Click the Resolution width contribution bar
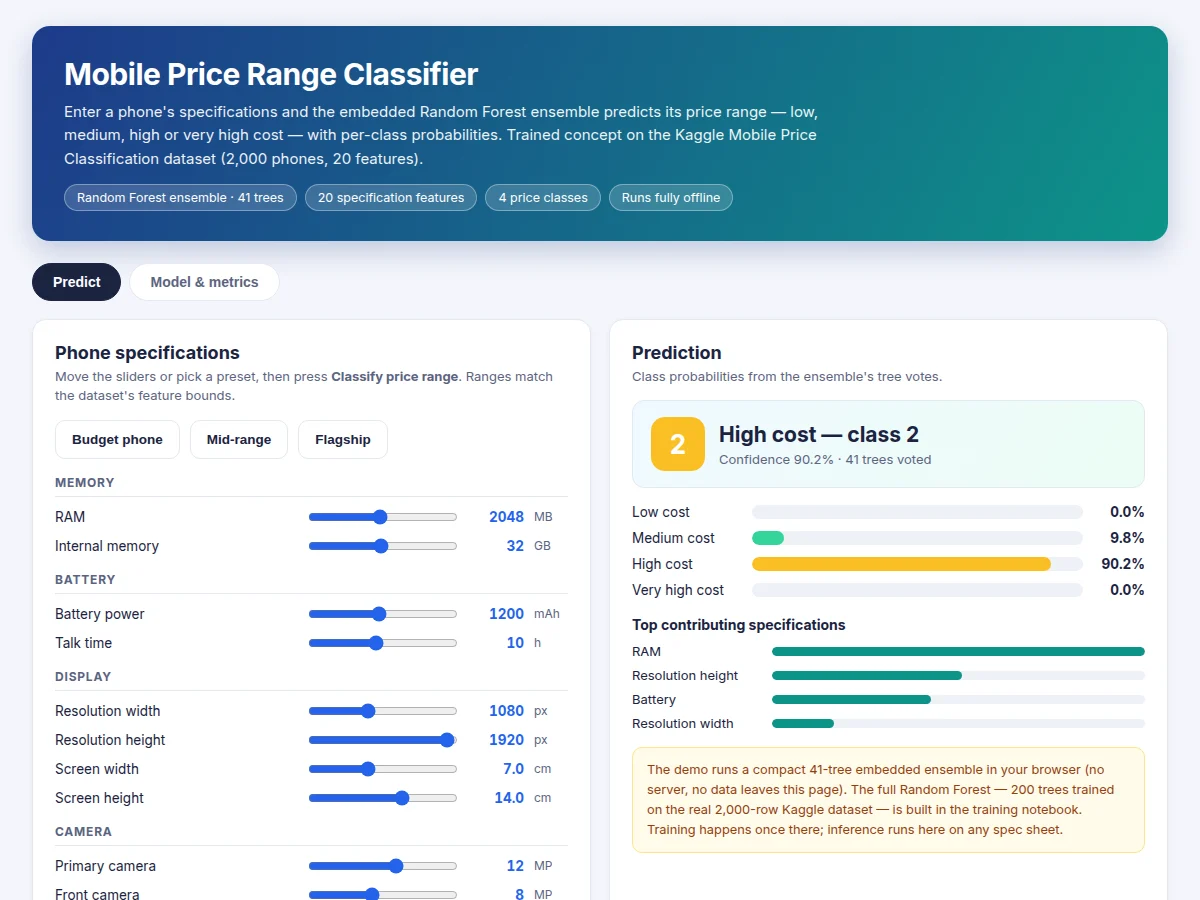 pyautogui.click(x=958, y=724)
